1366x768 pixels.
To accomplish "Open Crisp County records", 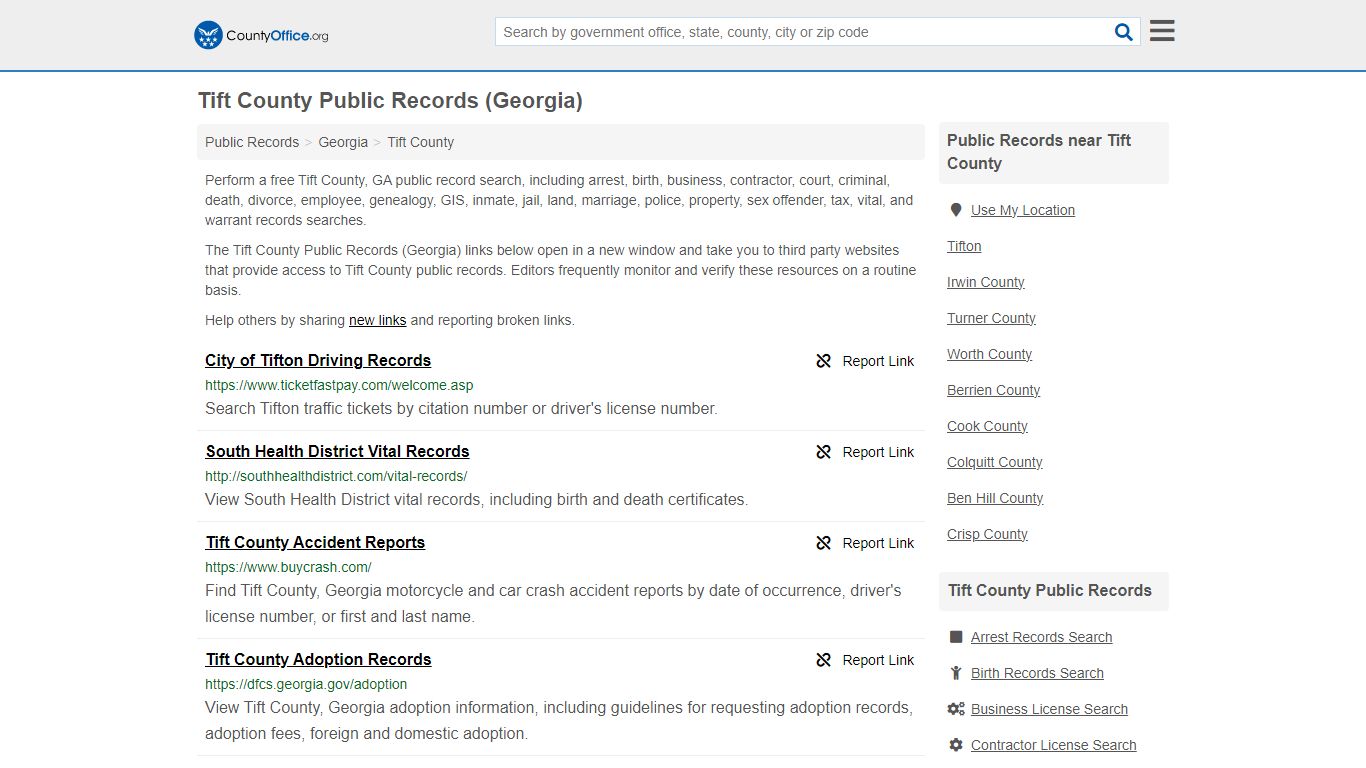I will coord(987,534).
